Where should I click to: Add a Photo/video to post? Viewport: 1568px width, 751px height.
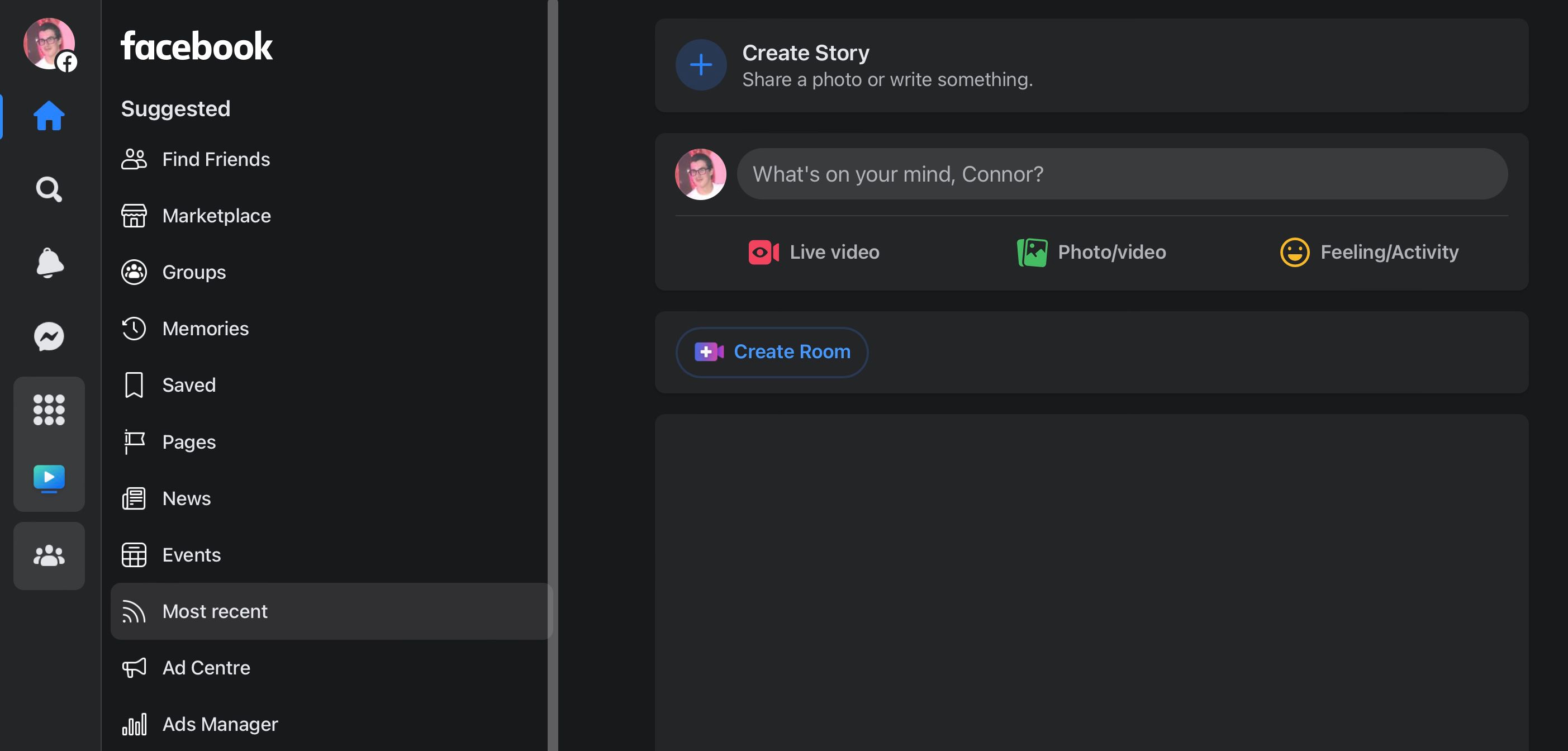pyautogui.click(x=1091, y=252)
